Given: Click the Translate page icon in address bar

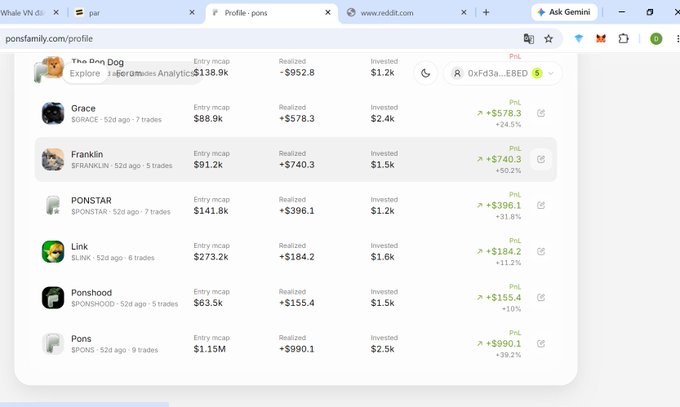Looking at the screenshot, I should click(x=529, y=39).
